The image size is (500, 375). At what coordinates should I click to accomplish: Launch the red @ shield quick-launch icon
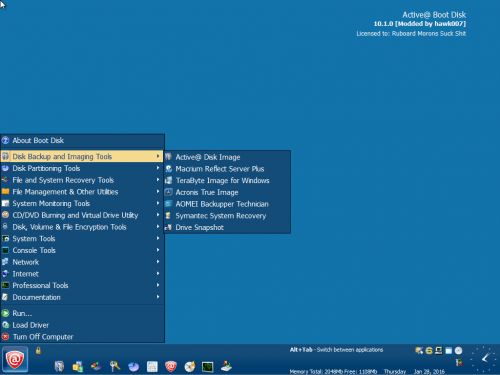pyautogui.click(x=171, y=366)
